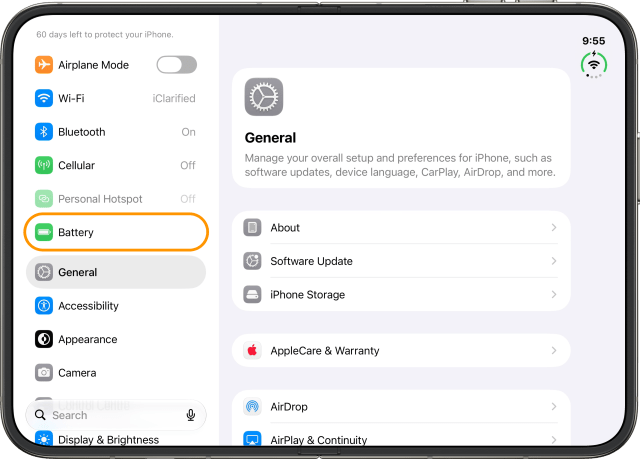Click the Appearance icon
The height and width of the screenshot is (459, 640).
tap(44, 339)
